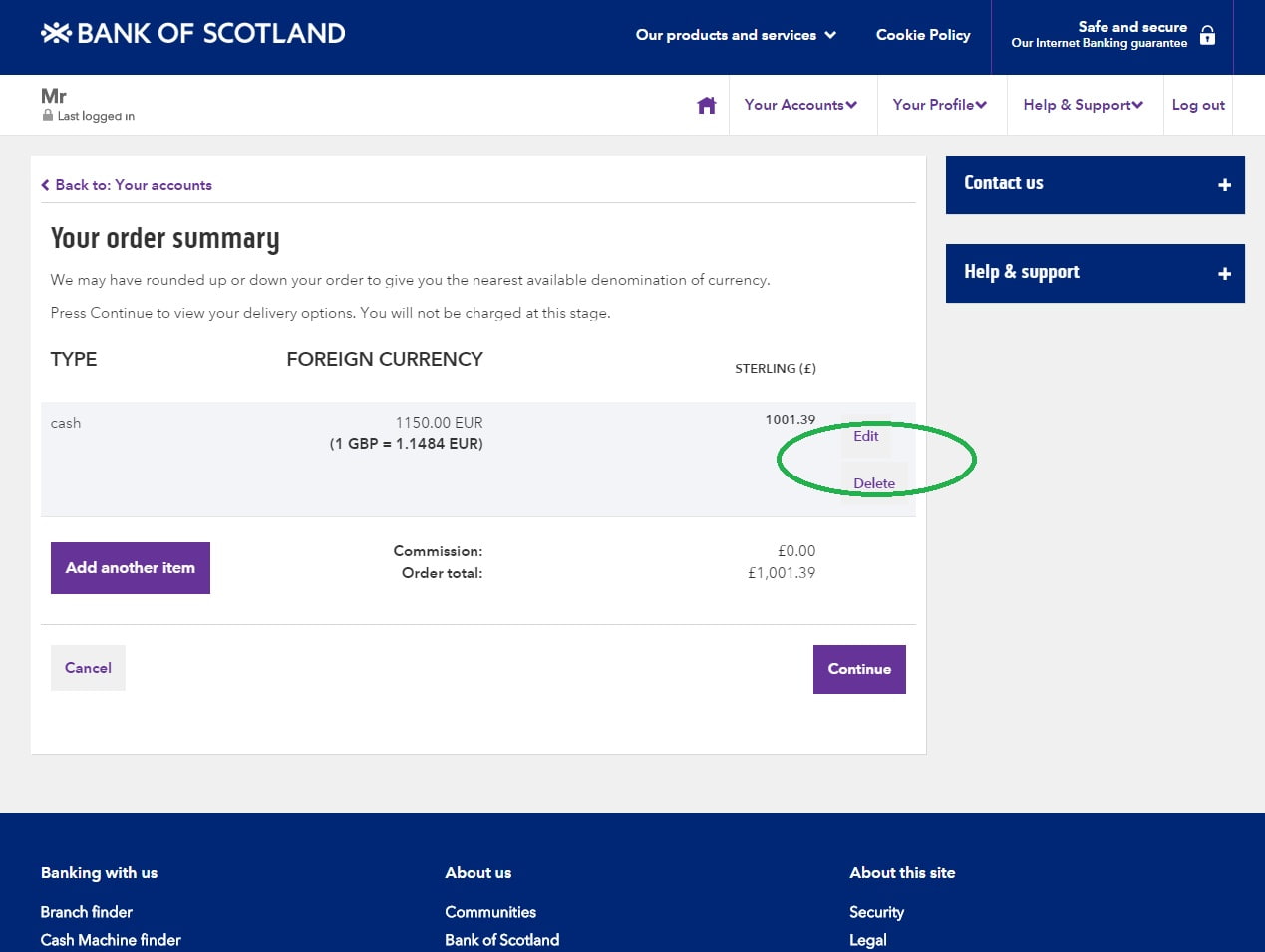Click the TYPE column header
The image size is (1265, 952).
coord(74,359)
